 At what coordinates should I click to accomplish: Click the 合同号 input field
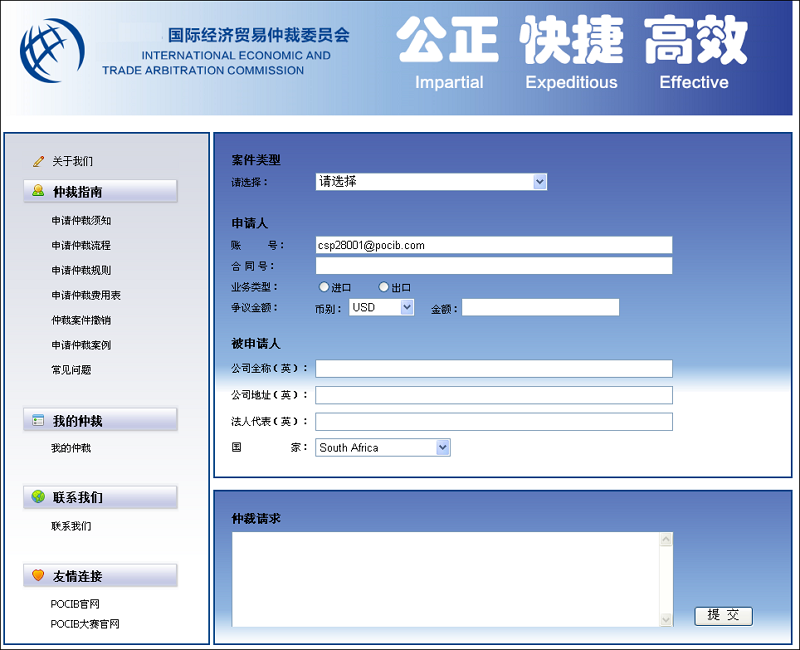[x=494, y=266]
